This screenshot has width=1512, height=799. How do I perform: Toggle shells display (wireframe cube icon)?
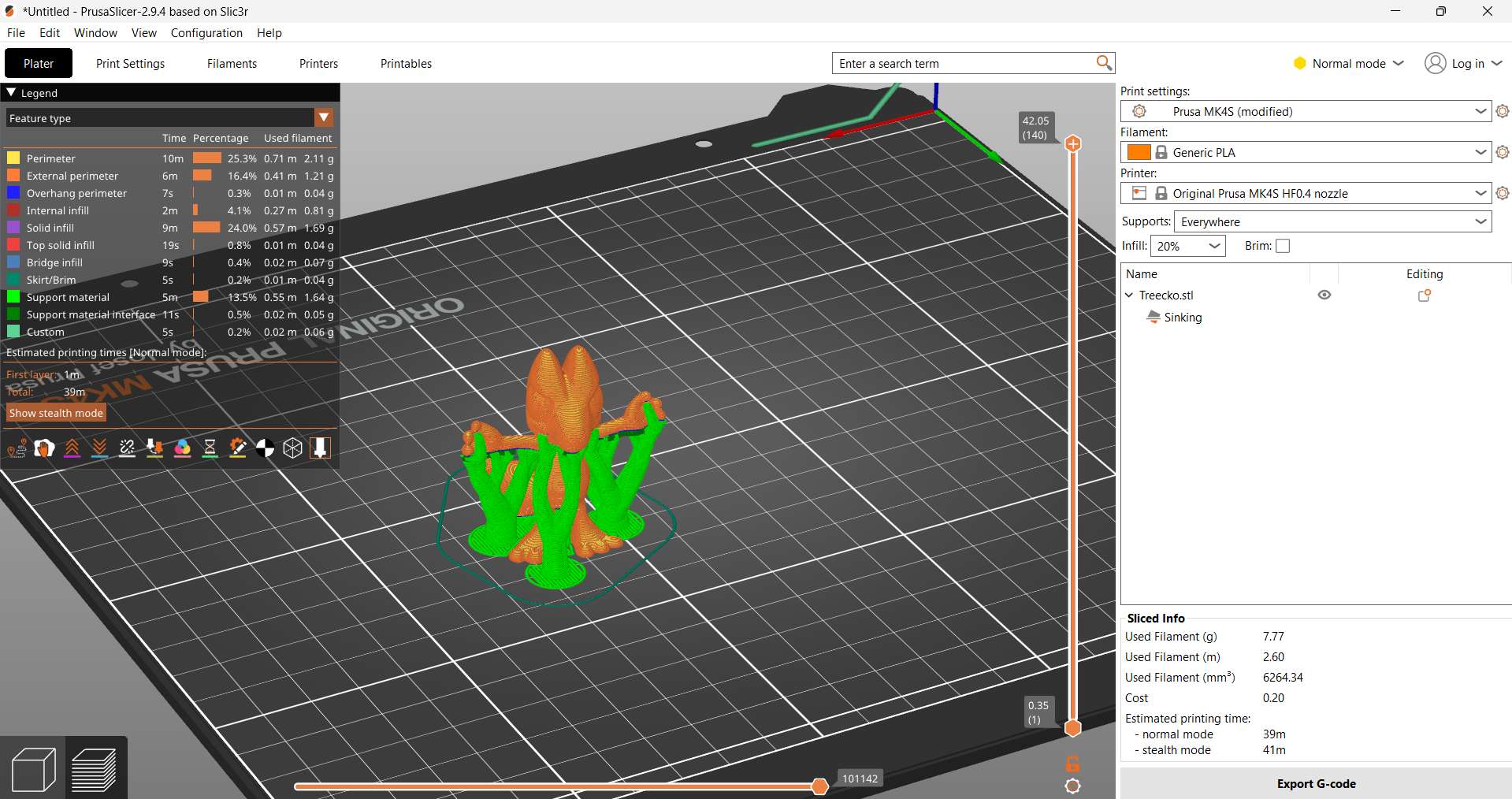293,448
